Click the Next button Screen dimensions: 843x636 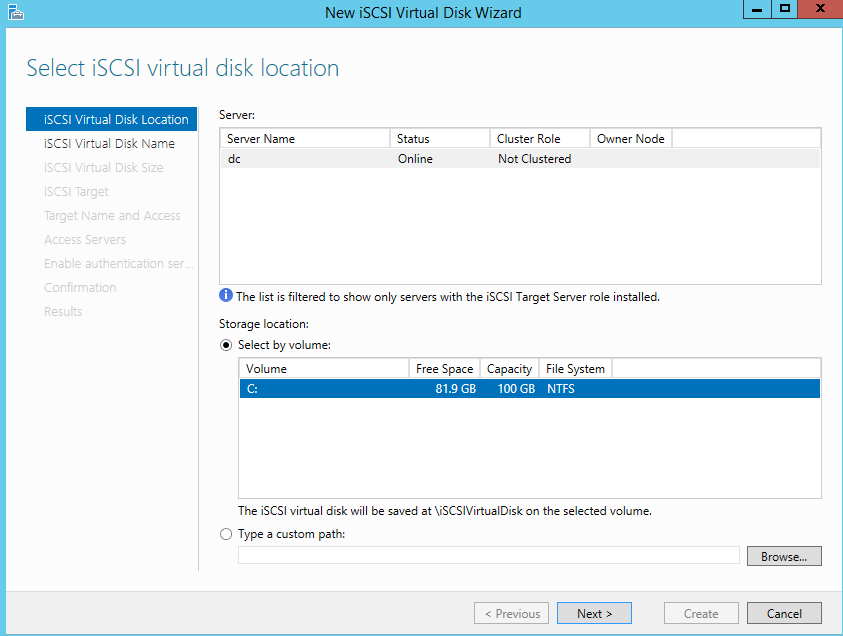pos(594,613)
